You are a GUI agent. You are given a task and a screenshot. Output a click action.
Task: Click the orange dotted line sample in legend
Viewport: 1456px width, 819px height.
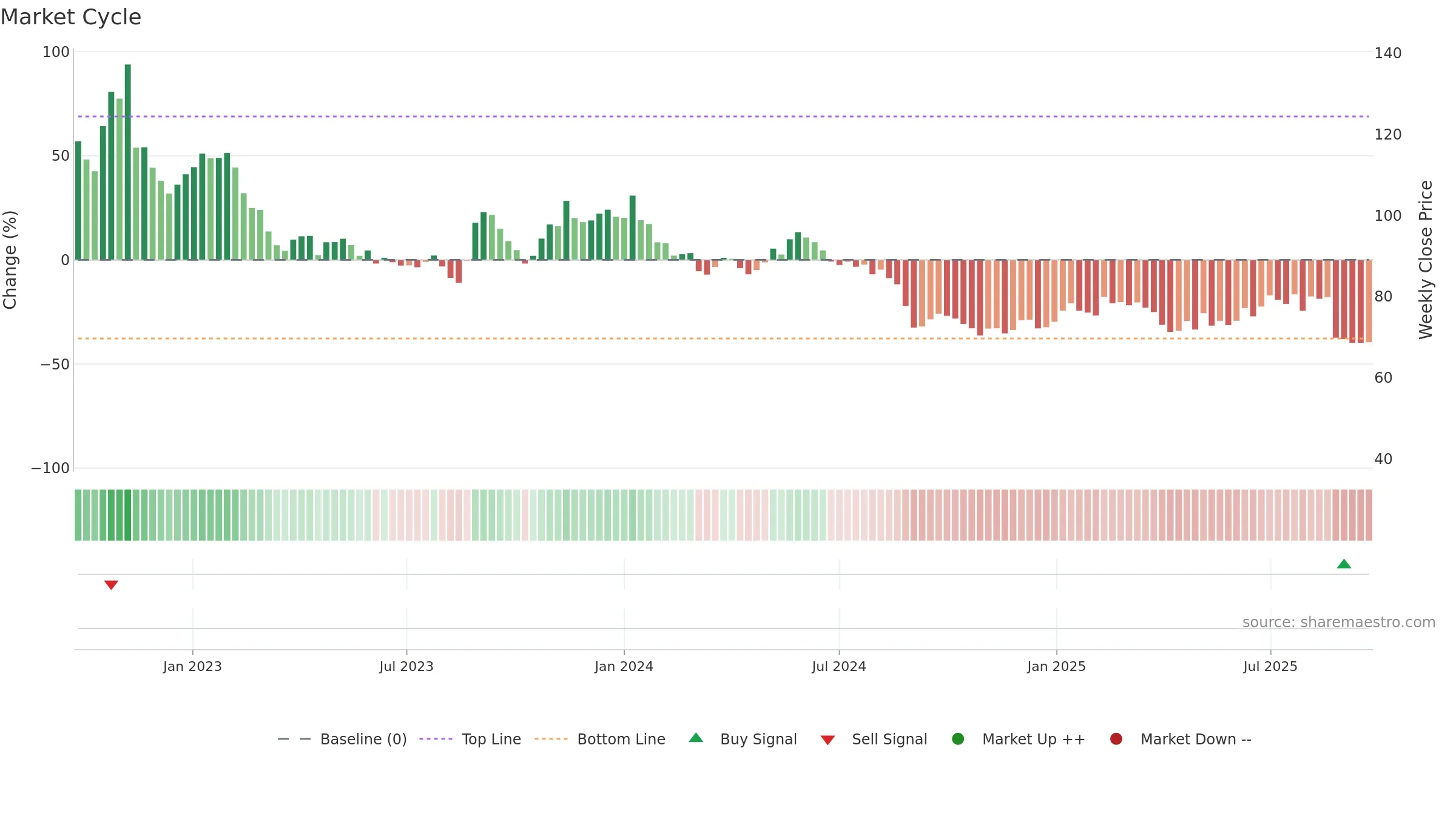(551, 739)
